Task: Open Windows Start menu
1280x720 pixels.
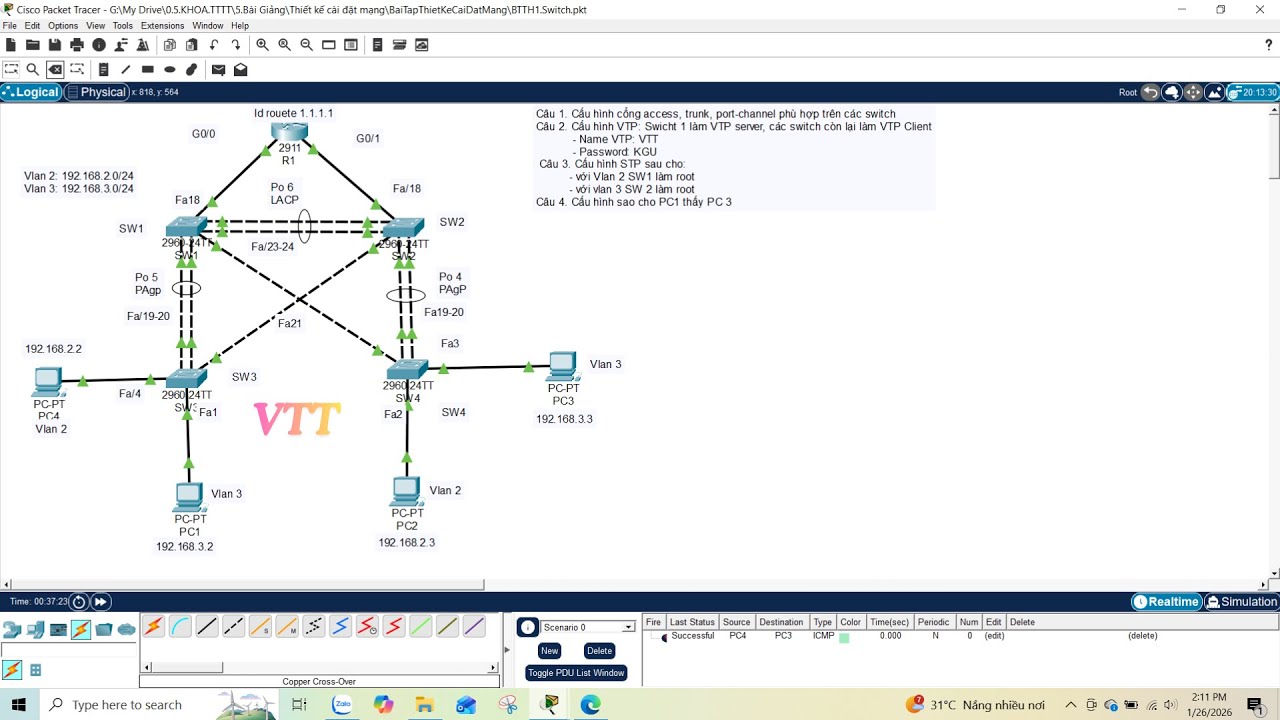Action: pos(19,705)
